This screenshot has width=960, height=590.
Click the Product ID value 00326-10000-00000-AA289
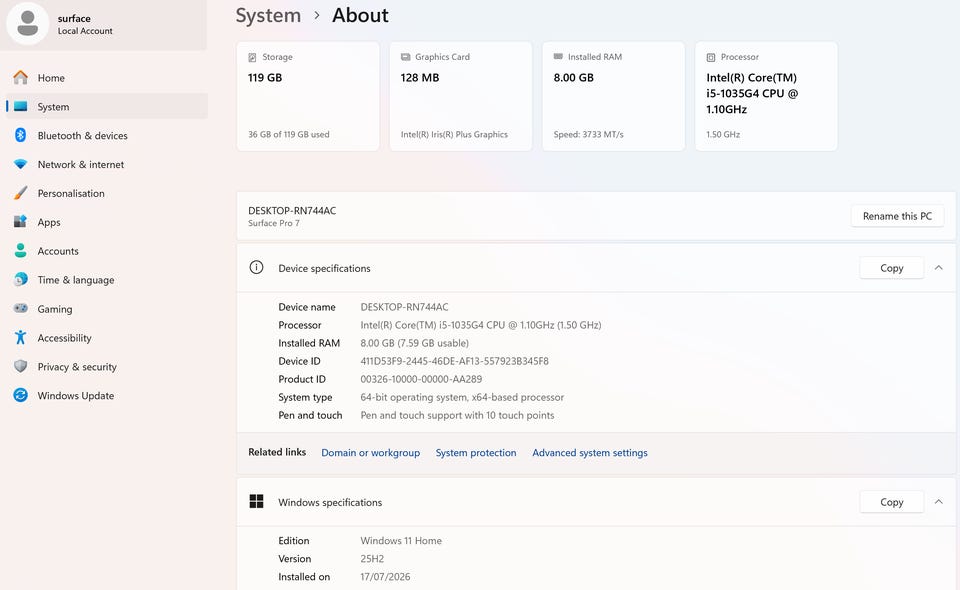tap(421, 379)
